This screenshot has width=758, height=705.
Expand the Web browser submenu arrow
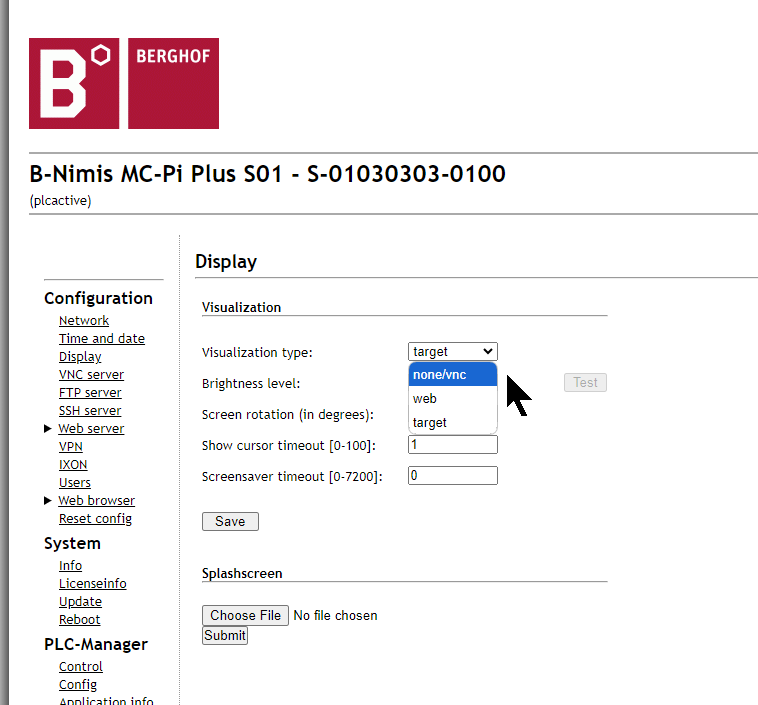point(47,500)
